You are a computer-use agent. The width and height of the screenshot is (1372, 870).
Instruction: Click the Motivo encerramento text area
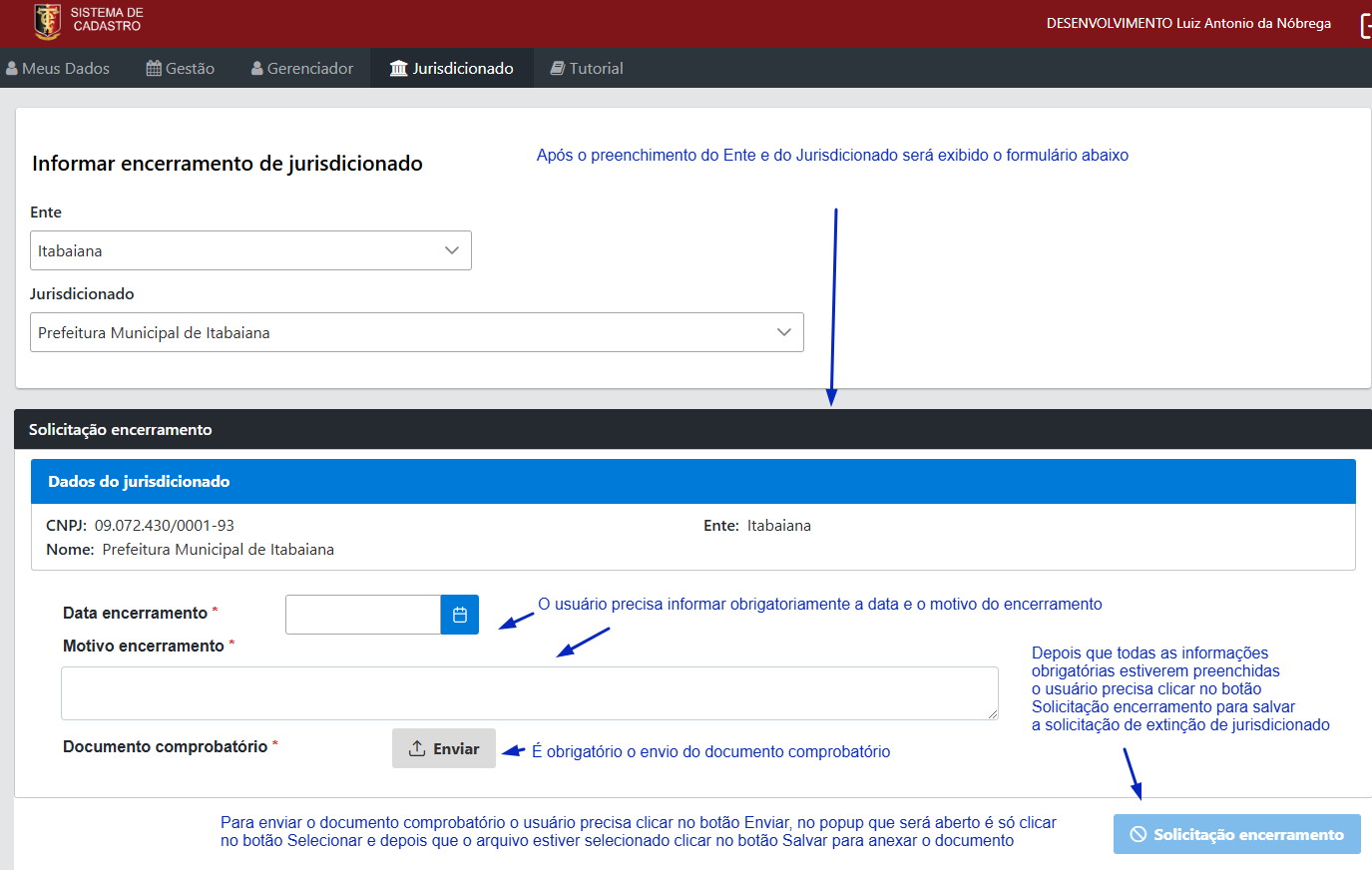530,693
